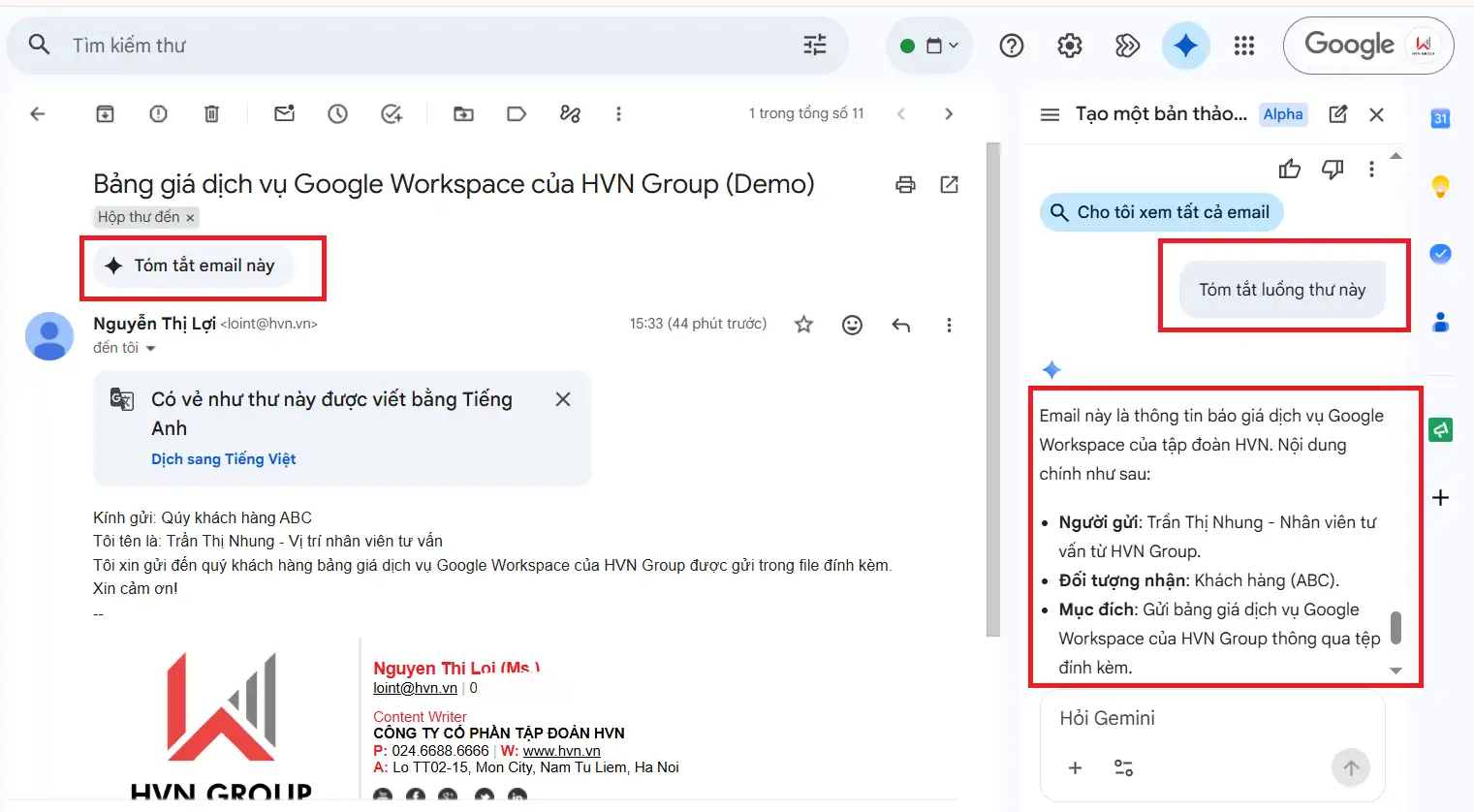The width and height of the screenshot is (1474, 812).
Task: Add attachment with plus in Gemini prompt
Action: pos(1075,768)
